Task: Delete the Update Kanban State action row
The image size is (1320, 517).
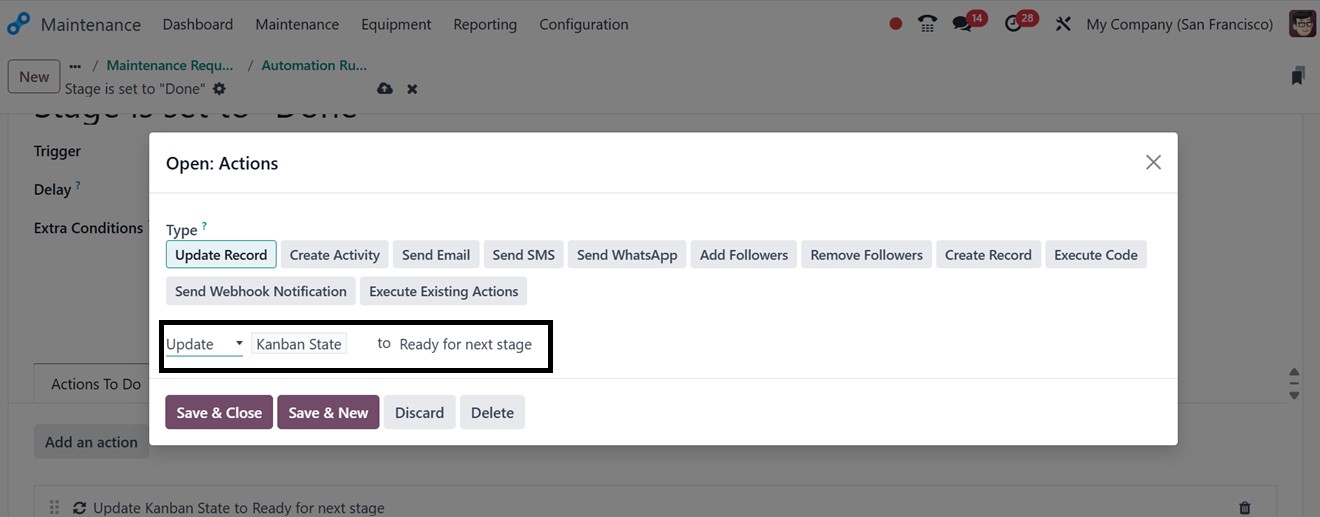Action: click(x=1244, y=508)
